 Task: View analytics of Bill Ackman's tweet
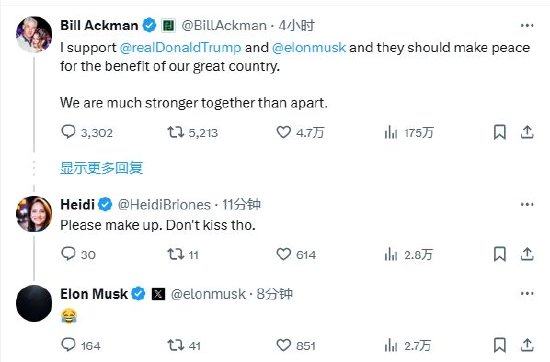(391, 133)
